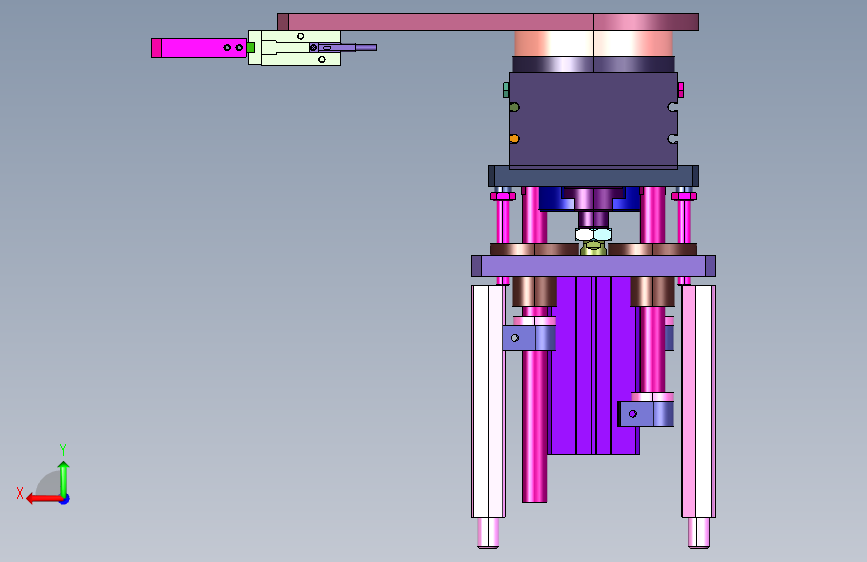Image resolution: width=867 pixels, height=562 pixels.
Task: Select the white coupling nut in center
Action: click(593, 235)
